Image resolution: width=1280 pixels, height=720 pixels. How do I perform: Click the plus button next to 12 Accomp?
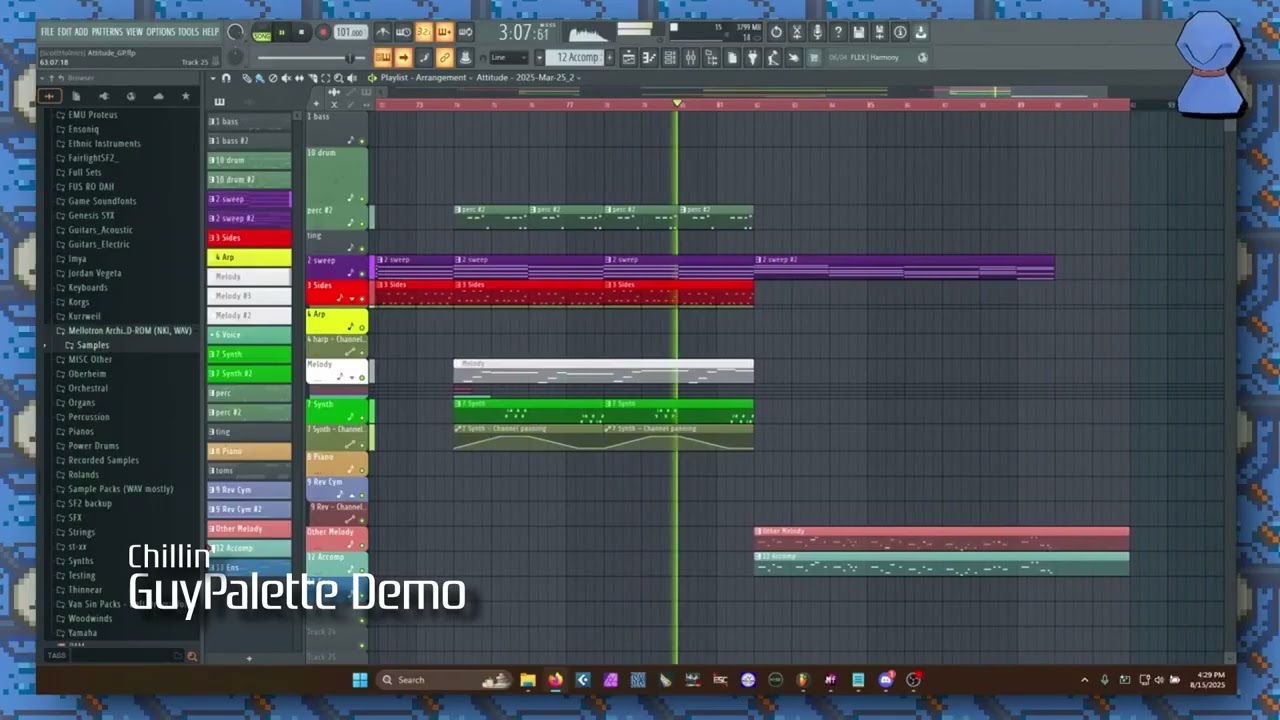click(610, 57)
